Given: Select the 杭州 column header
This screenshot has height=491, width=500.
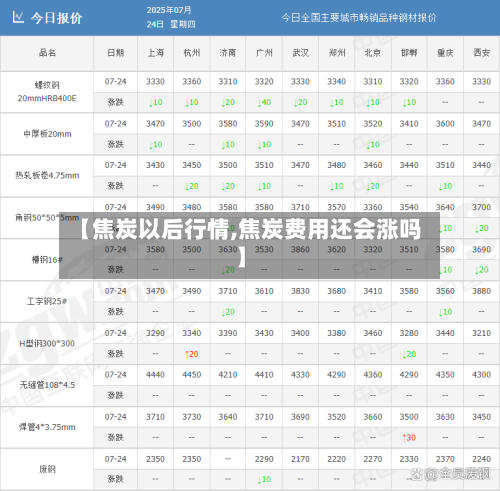Looking at the screenshot, I should point(192,53).
